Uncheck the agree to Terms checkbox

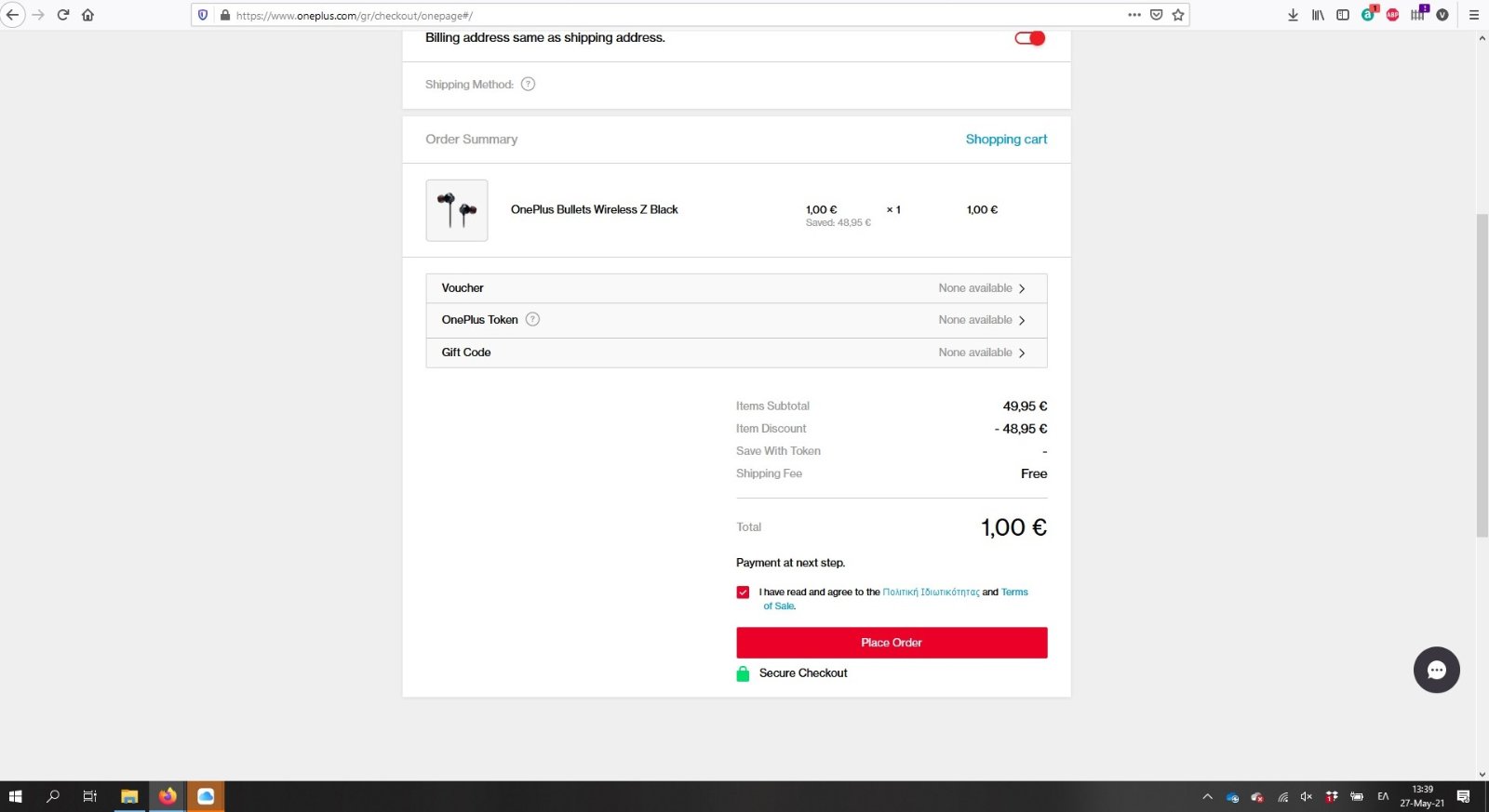click(743, 592)
